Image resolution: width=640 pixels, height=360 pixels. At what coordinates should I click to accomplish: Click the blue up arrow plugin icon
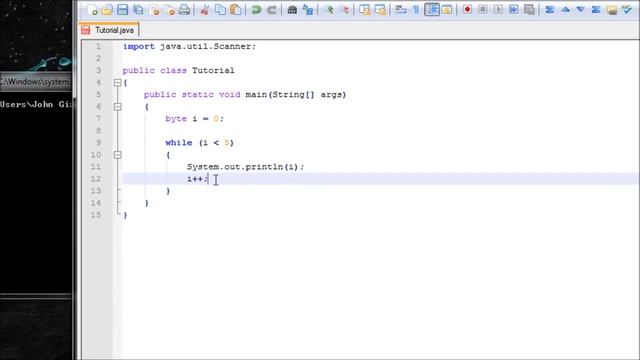coord(565,10)
